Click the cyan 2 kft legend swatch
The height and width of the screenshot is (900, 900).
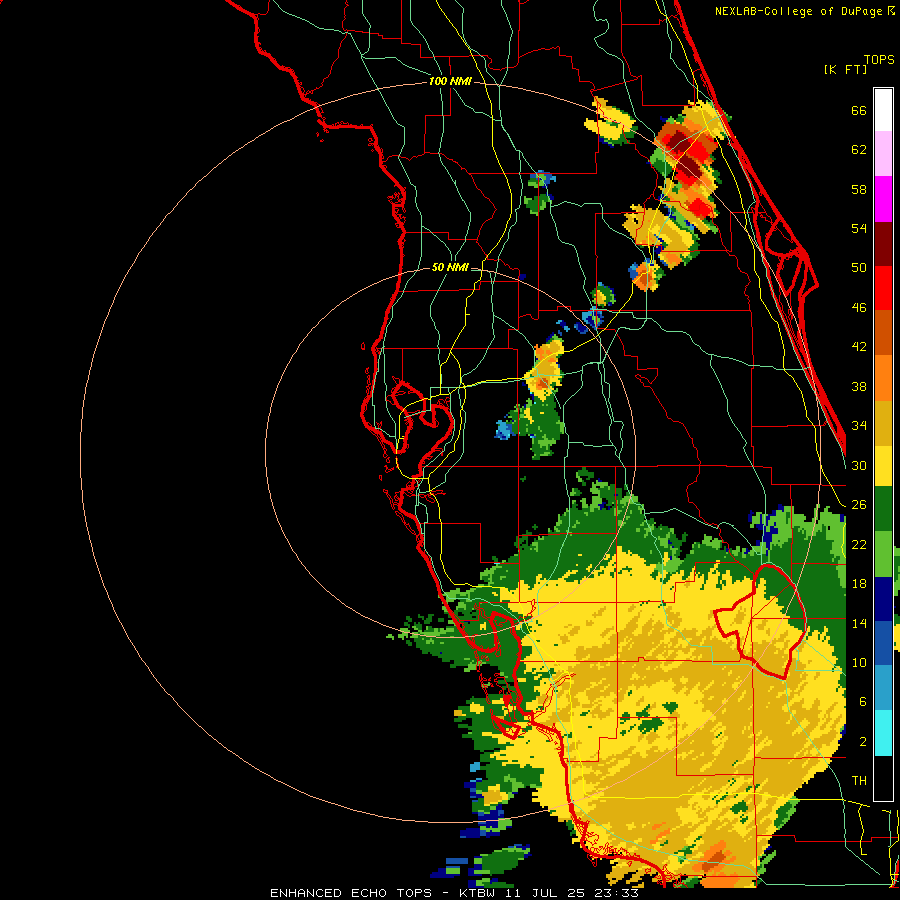[883, 733]
